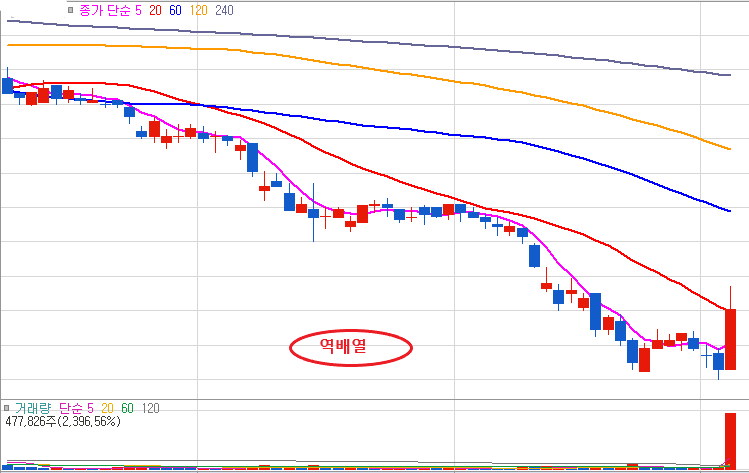Select orange 20 average in volume legend
The height and width of the screenshot is (473, 749).
[x=107, y=408]
